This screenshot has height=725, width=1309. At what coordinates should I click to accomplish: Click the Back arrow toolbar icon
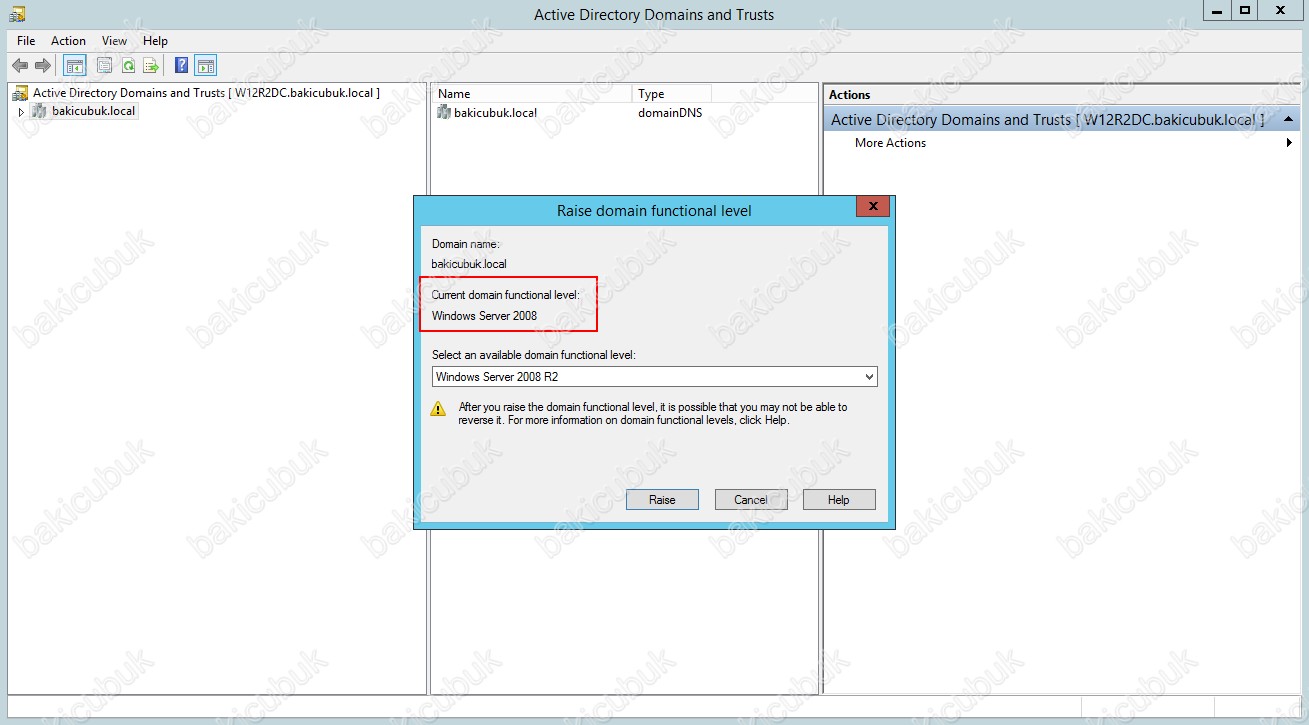[x=19, y=66]
